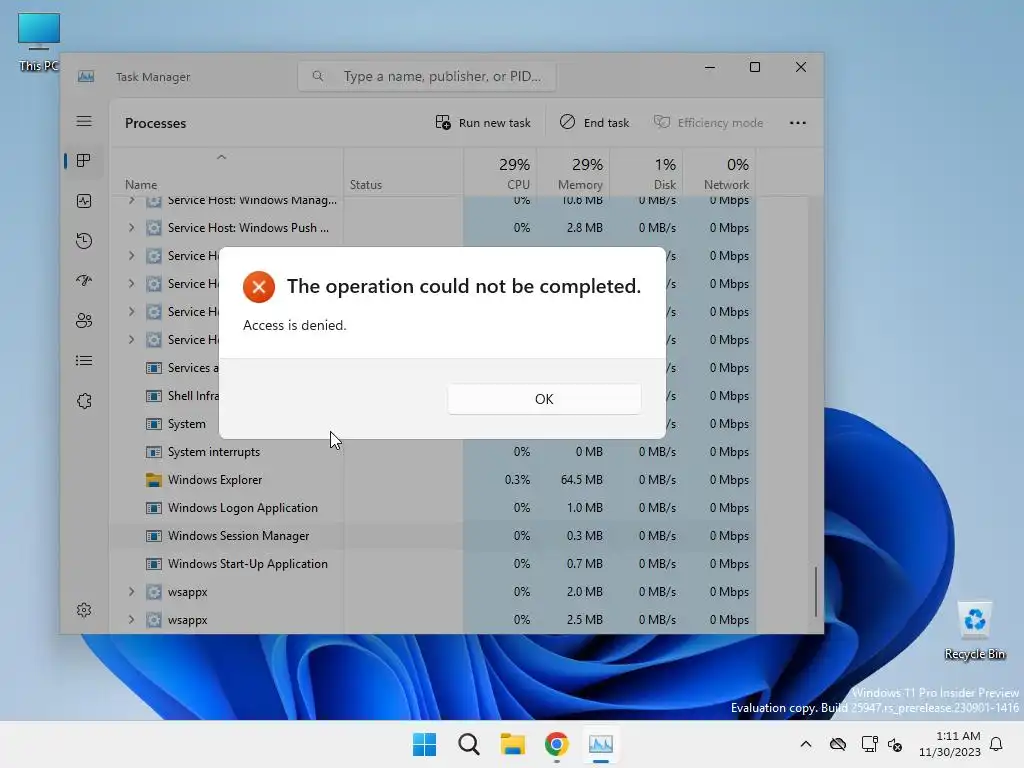Viewport: 1024px width, 768px height.
Task: Select Windows Start-Up Application row
Action: [432, 564]
